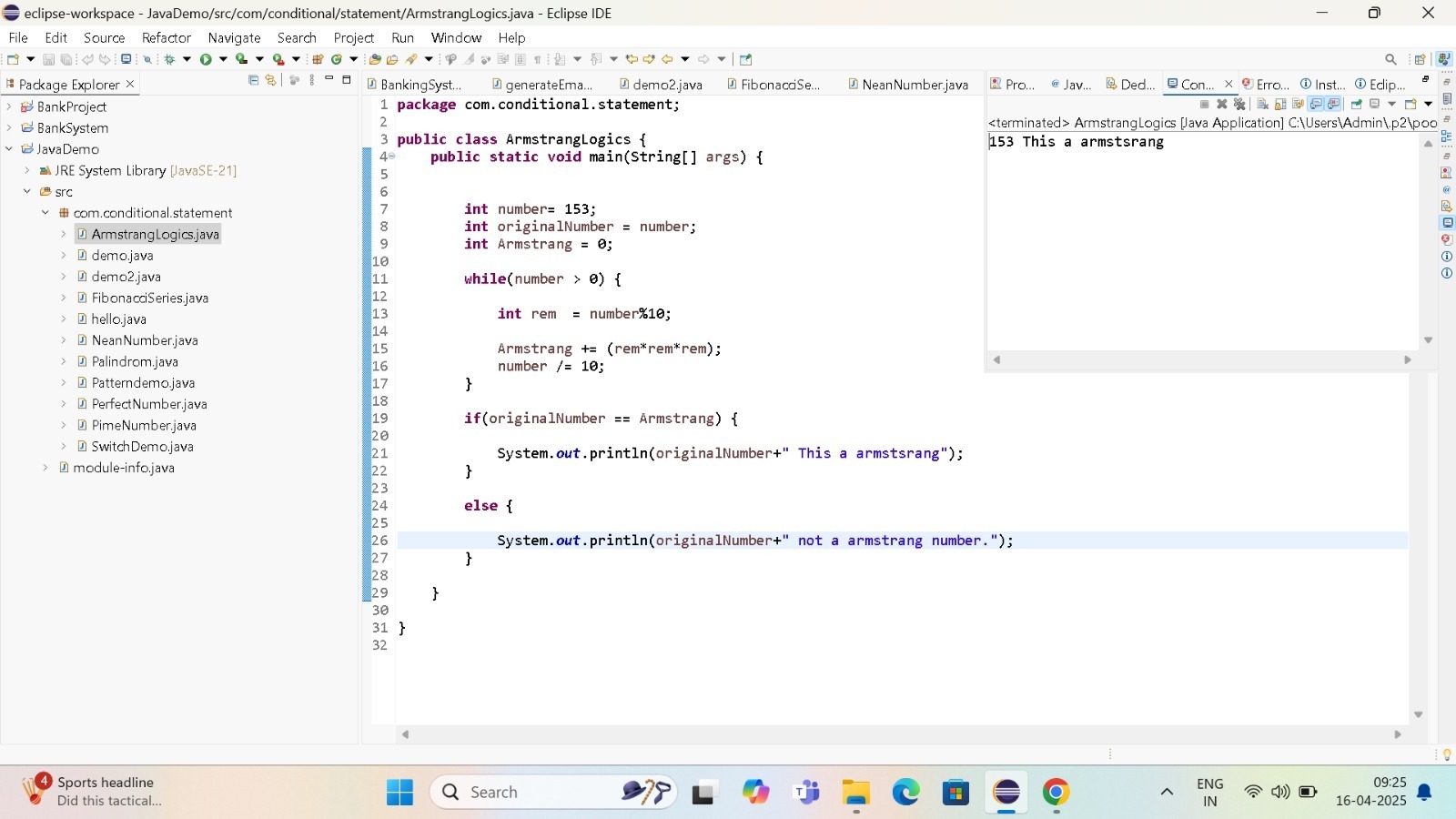This screenshot has width=1456, height=819.
Task: Toggle Java editor breadcrumb
Action: pyautogui.click(x=450, y=59)
